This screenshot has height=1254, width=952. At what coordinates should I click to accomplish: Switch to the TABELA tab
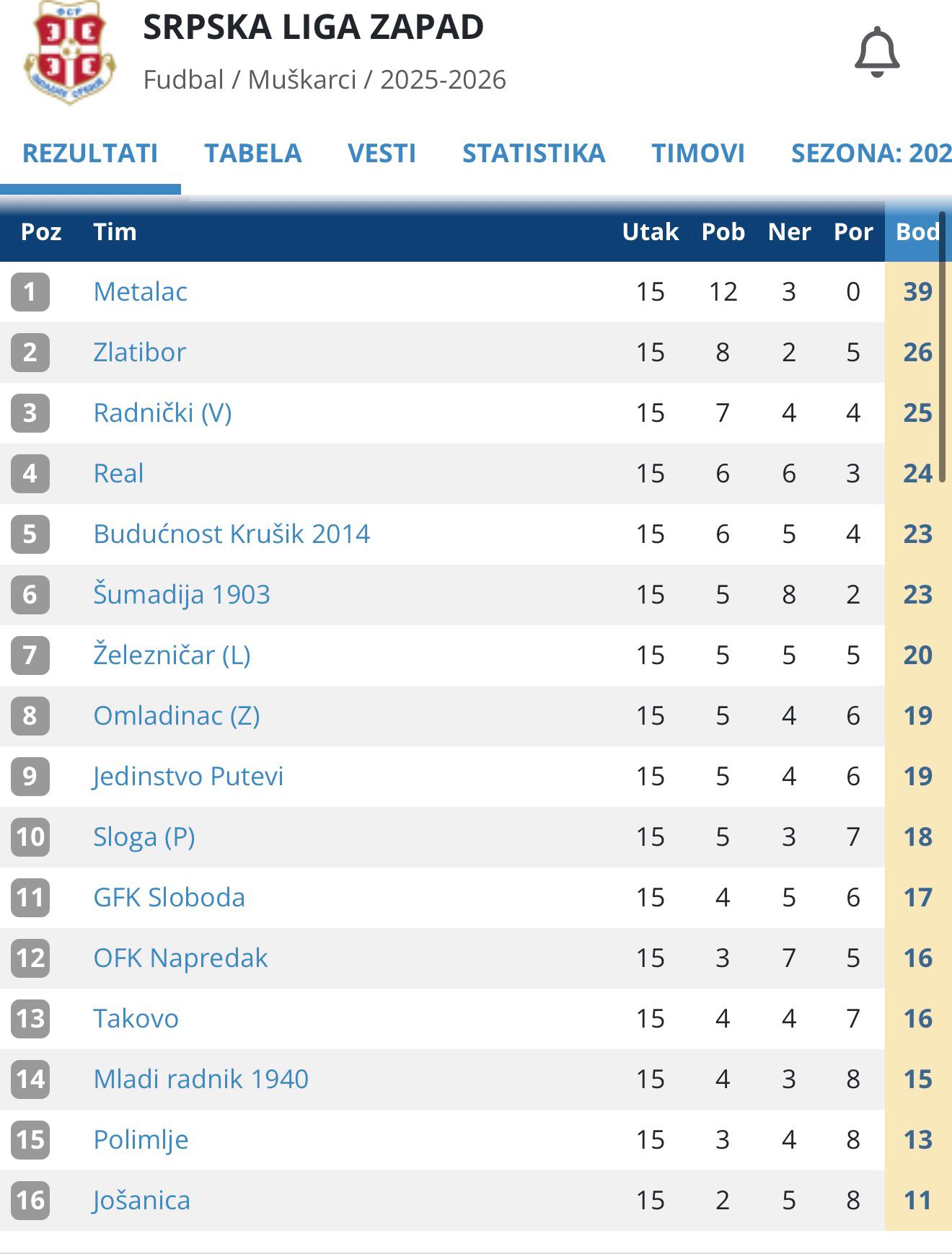pyautogui.click(x=252, y=154)
